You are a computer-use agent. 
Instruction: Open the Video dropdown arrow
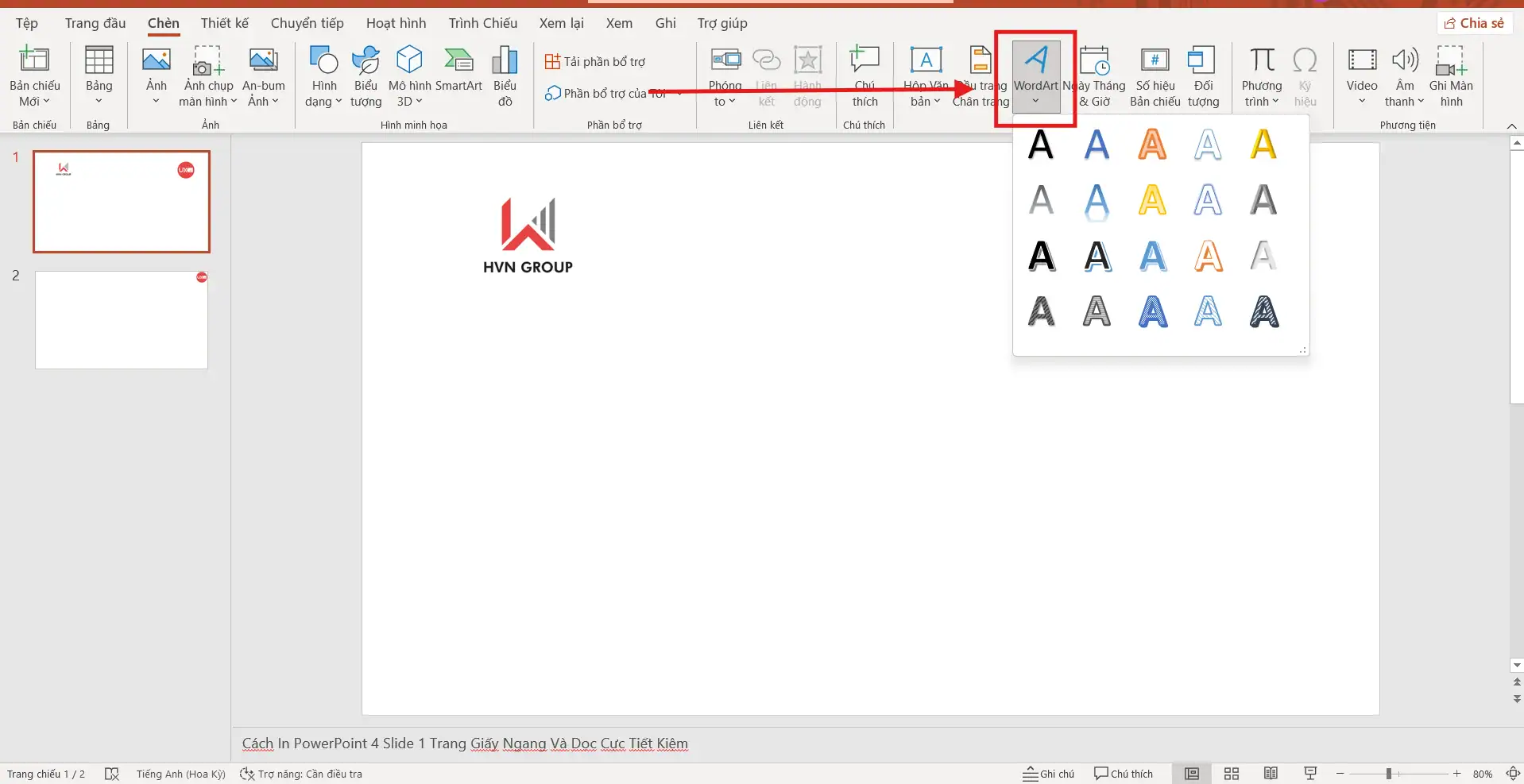click(x=1361, y=102)
